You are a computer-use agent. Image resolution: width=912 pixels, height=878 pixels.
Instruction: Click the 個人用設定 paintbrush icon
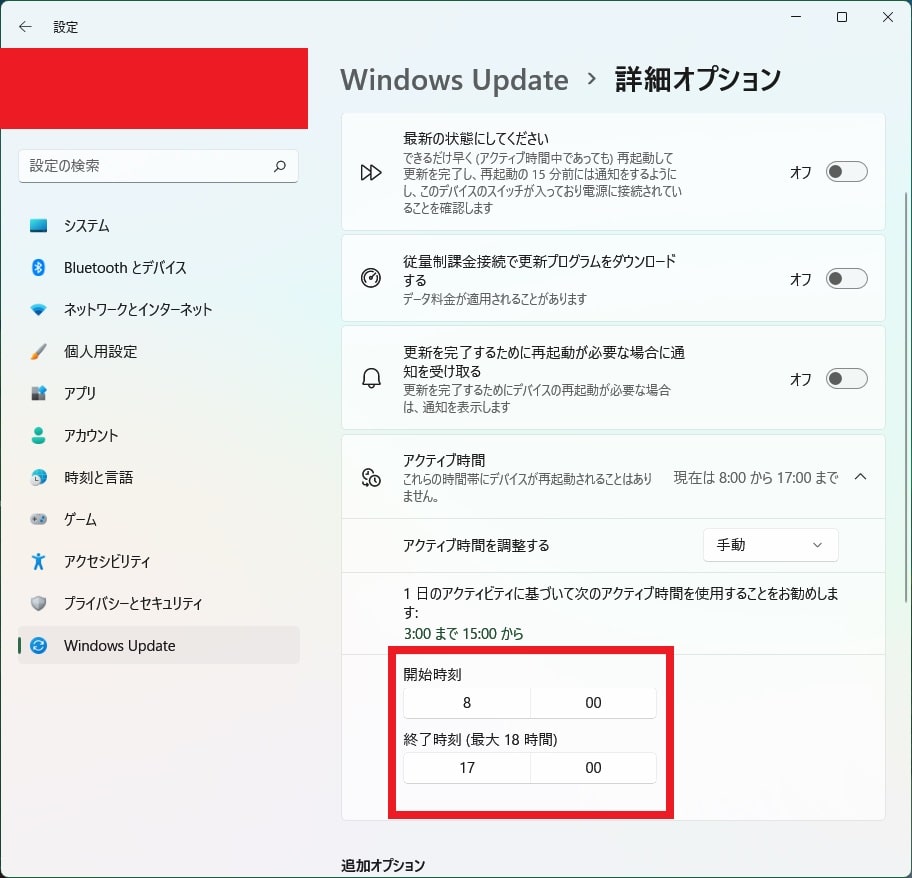(x=38, y=352)
